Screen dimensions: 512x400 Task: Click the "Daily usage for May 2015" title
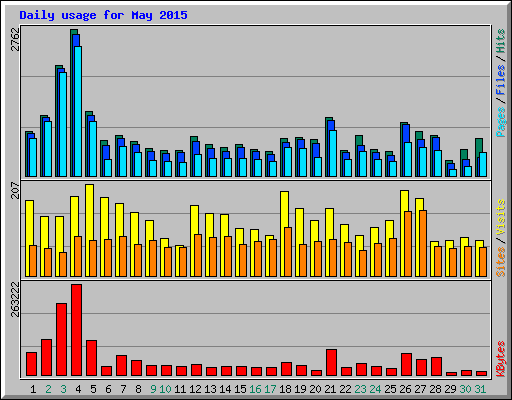[103, 15]
